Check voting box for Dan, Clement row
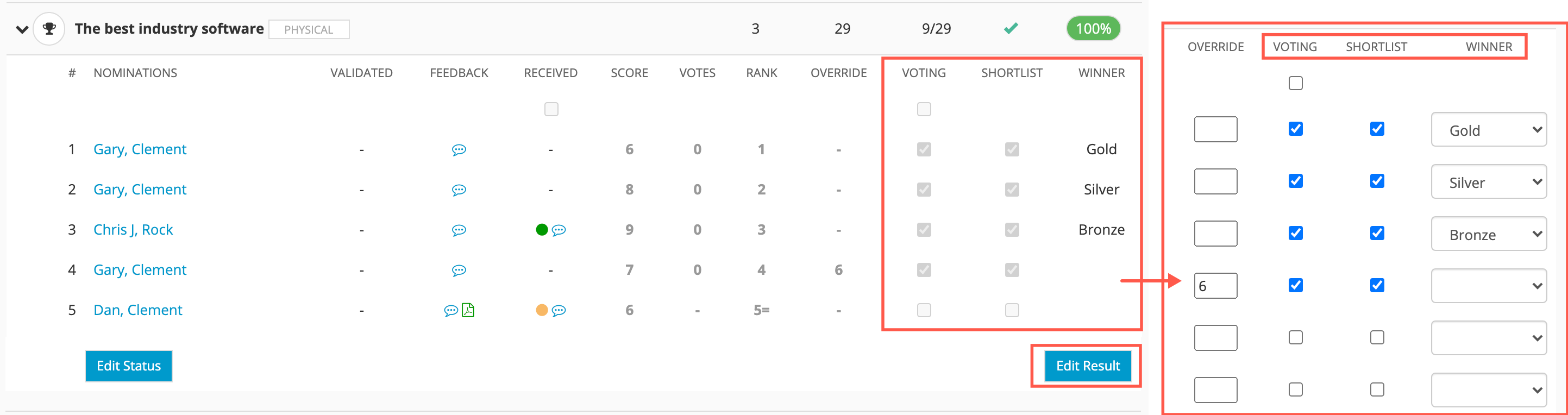This screenshot has width=1568, height=415. [924, 310]
